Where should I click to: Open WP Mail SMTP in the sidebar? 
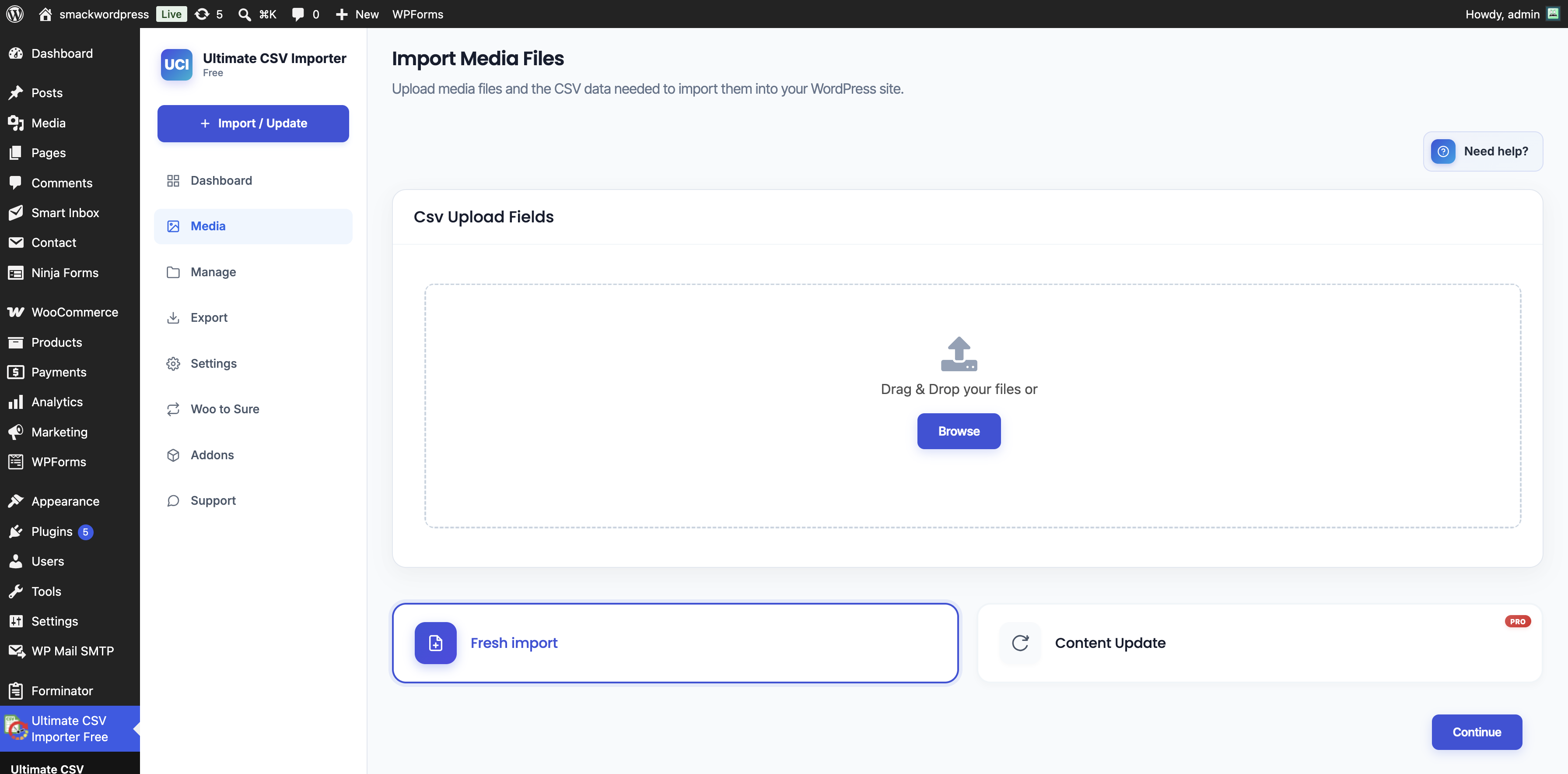(x=70, y=651)
